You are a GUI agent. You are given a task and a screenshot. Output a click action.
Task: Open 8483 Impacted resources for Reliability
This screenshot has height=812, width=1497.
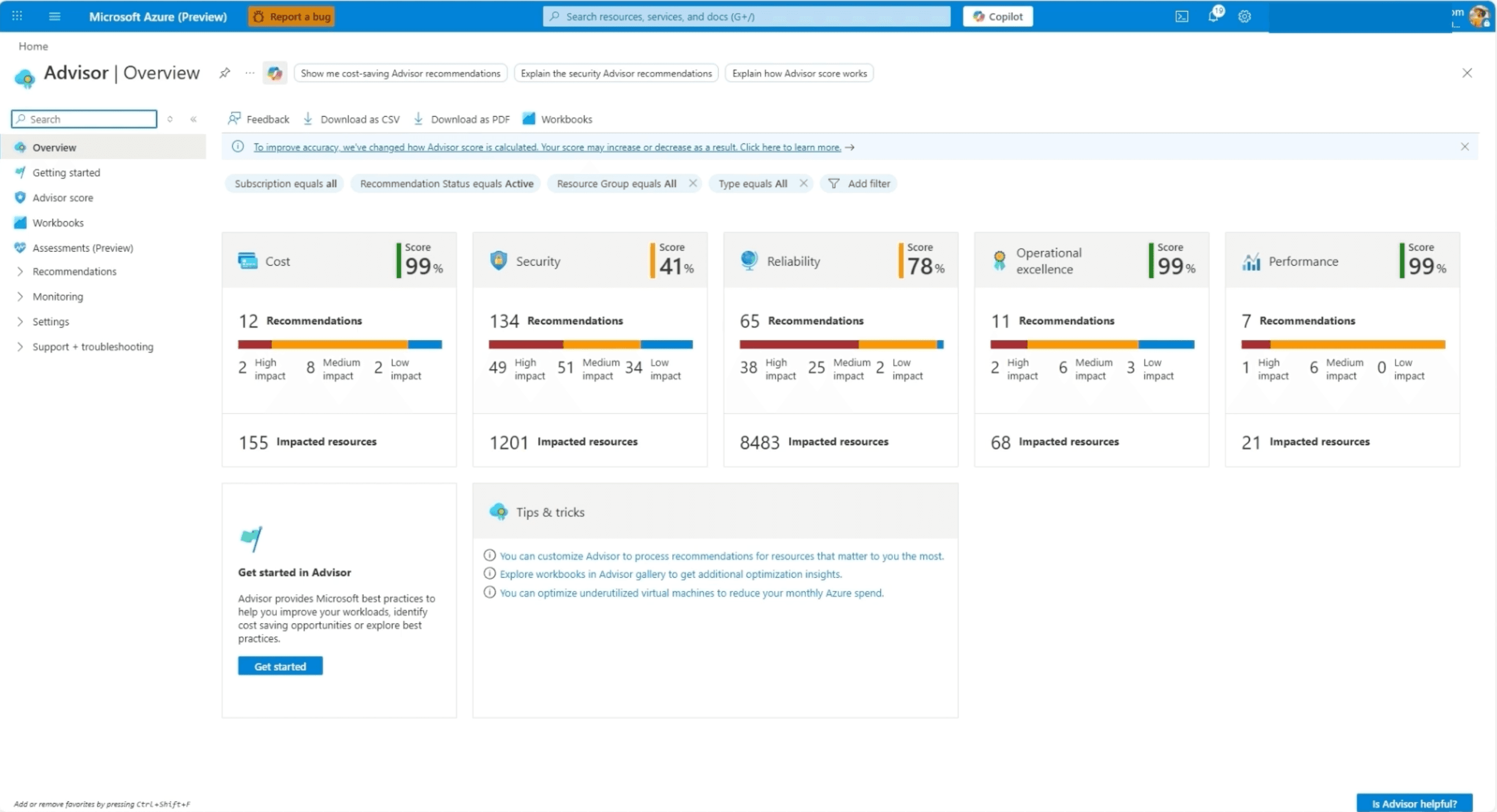click(814, 442)
